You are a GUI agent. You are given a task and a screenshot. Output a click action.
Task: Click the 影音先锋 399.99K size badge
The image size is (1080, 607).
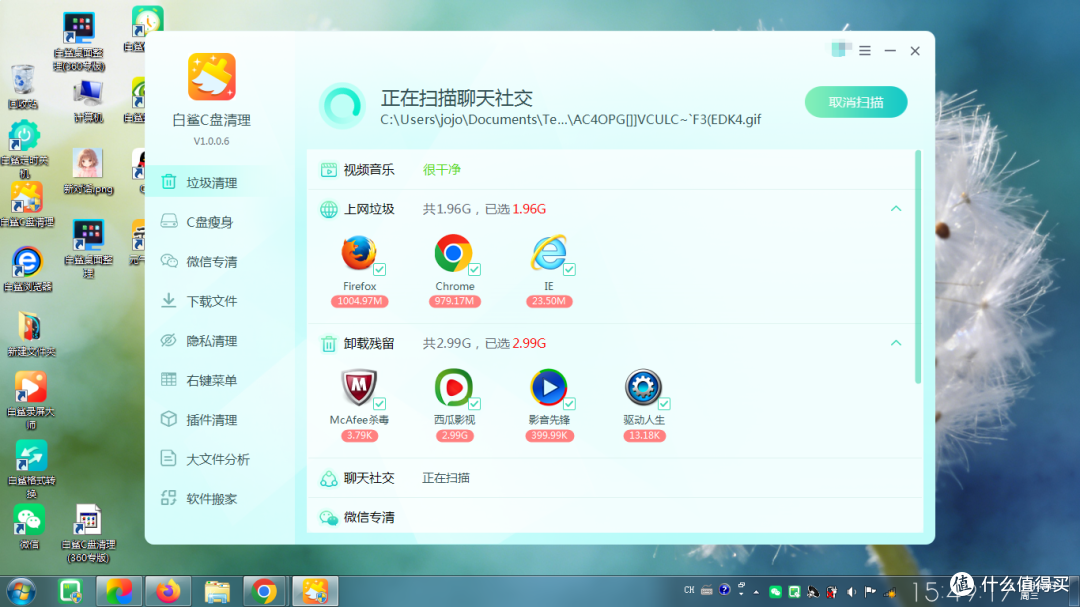pos(549,435)
